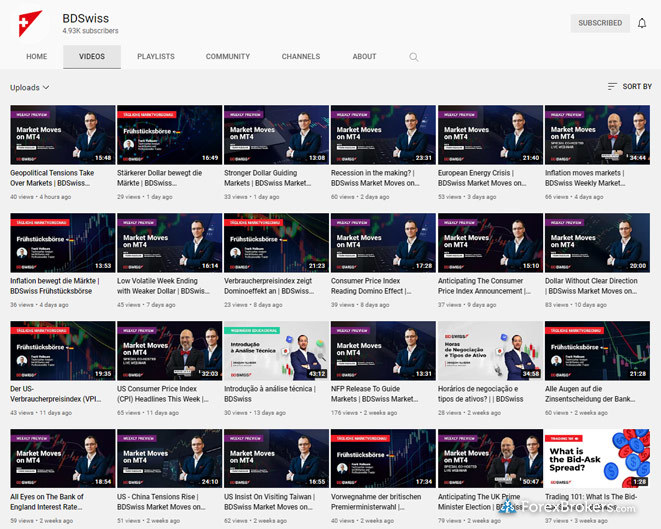Play Introdução à análise técnica thumbnail
The height and width of the screenshot is (529, 661).
(276, 351)
